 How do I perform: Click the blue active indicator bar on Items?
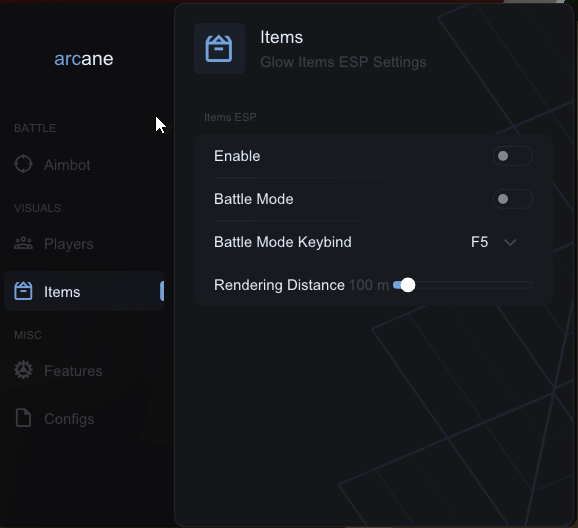tap(162, 291)
